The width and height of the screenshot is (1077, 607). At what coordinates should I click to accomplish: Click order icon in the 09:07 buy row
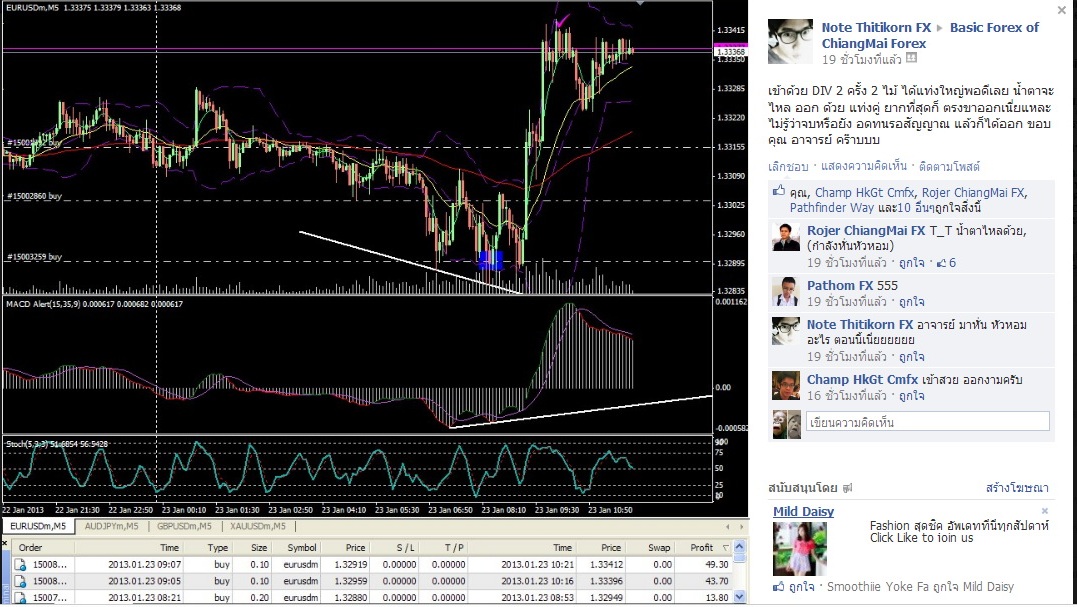click(20, 564)
